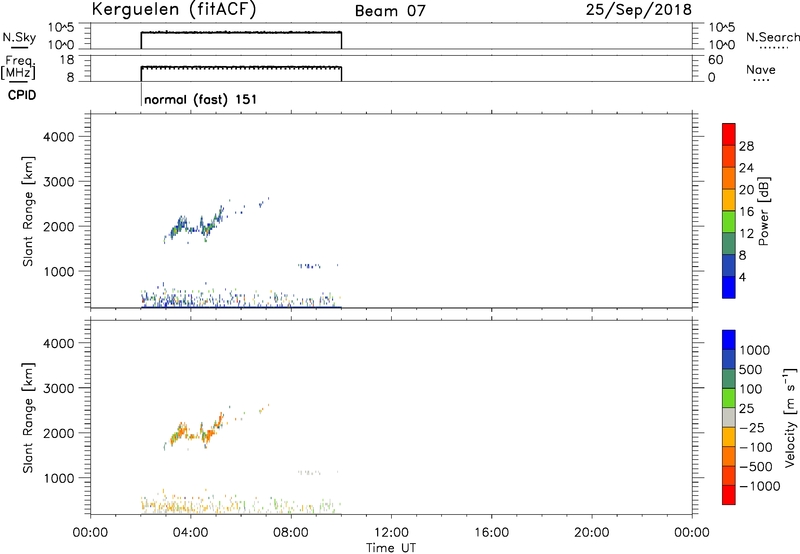
Task: Select the 'CPID' label
Action: coord(21,95)
